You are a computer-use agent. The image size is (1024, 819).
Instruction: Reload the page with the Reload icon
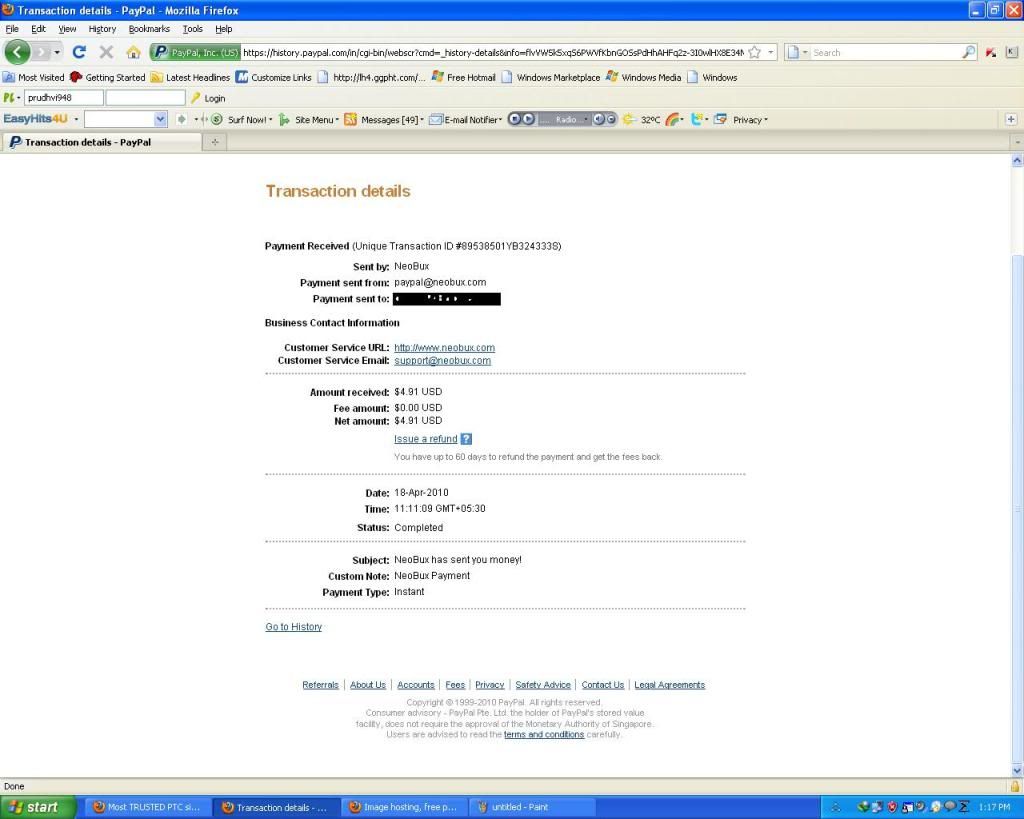[x=79, y=52]
